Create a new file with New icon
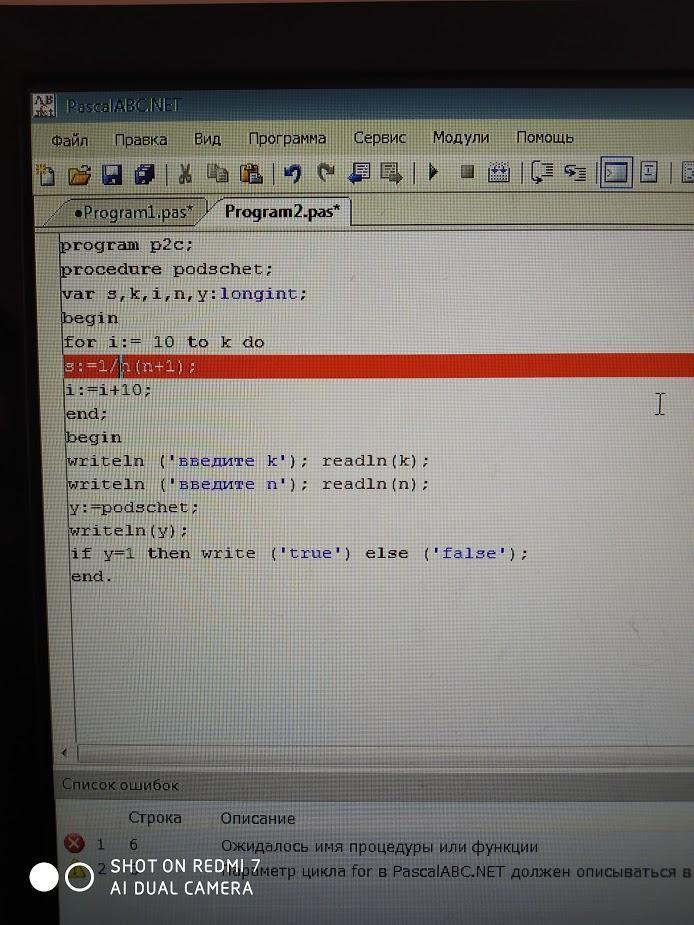This screenshot has height=925, width=694. (46, 175)
